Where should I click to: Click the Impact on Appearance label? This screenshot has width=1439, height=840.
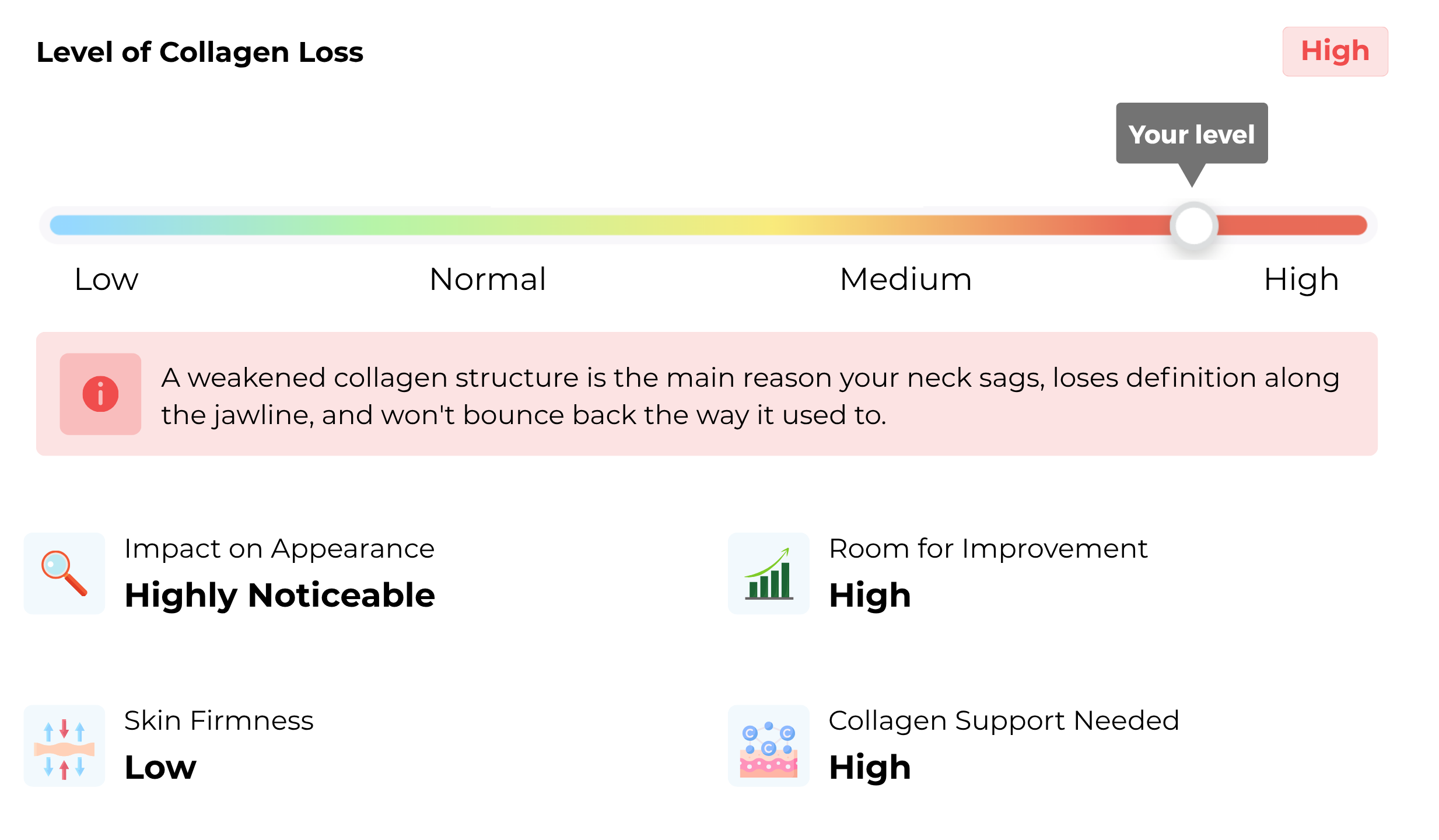pos(279,549)
